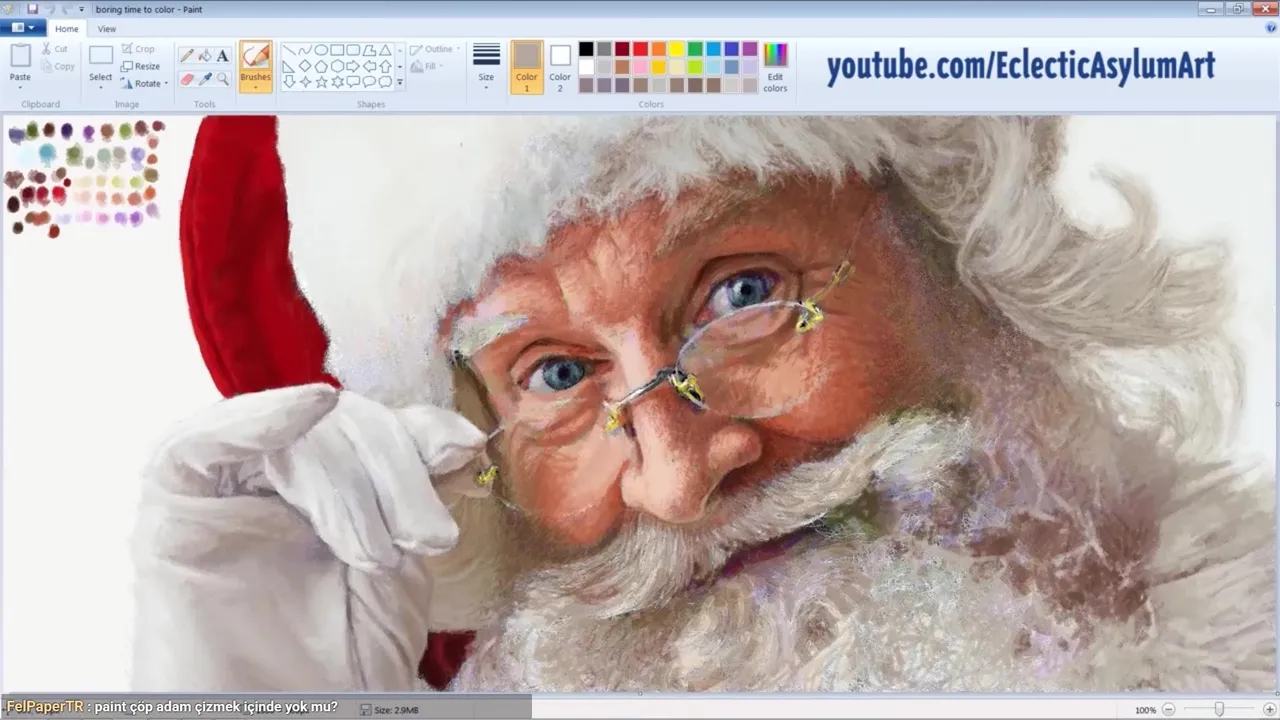This screenshot has width=1280, height=720.
Task: Pick the Diamond shape
Action: tap(305, 66)
